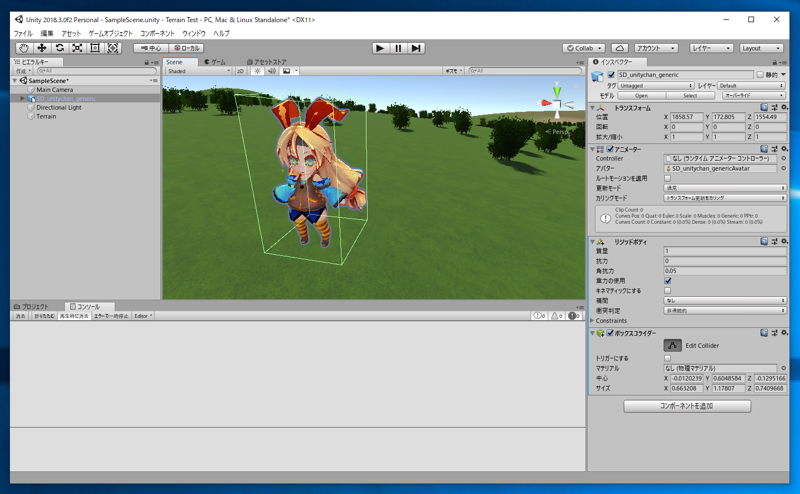
Task: Open the File menu
Action: pyautogui.click(x=22, y=33)
